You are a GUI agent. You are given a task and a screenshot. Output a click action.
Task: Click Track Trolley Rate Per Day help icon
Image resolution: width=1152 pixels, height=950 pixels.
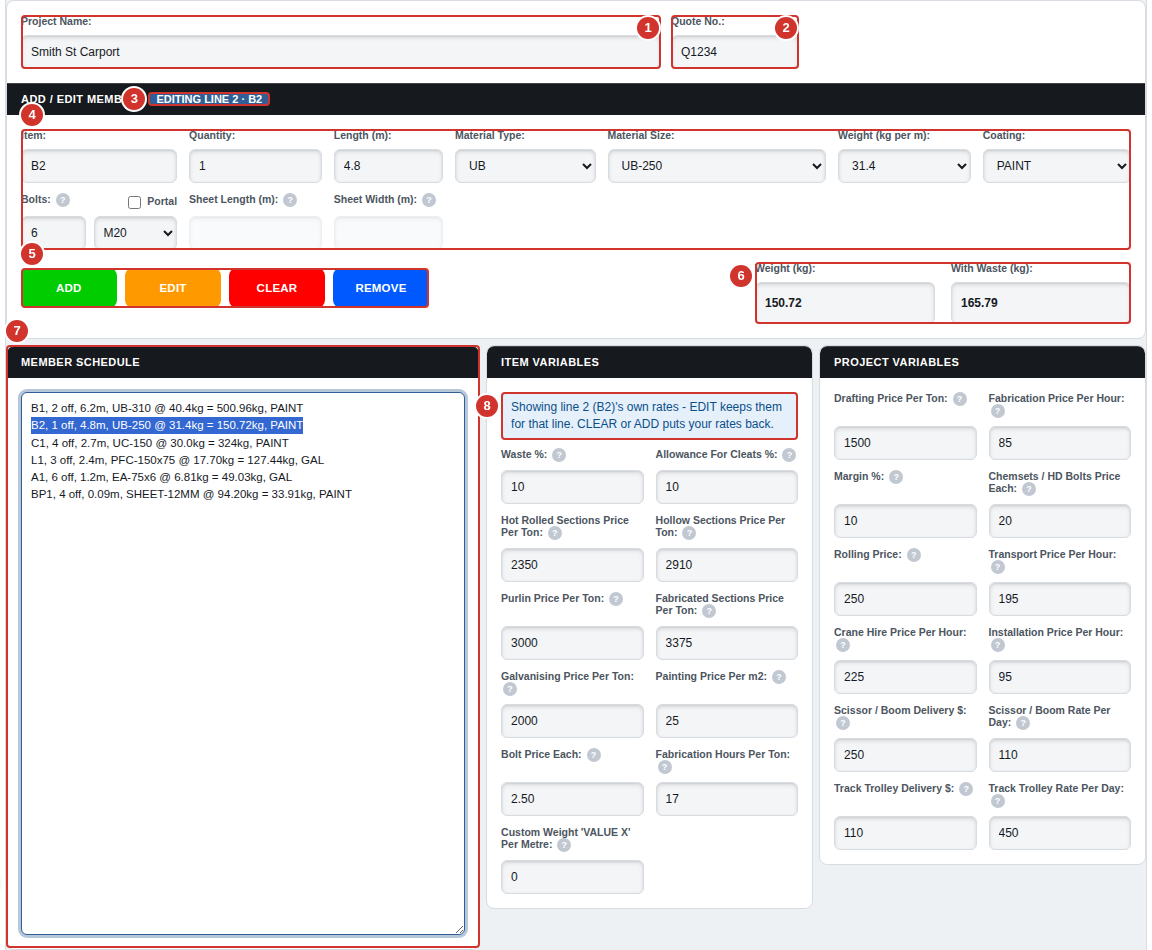998,801
